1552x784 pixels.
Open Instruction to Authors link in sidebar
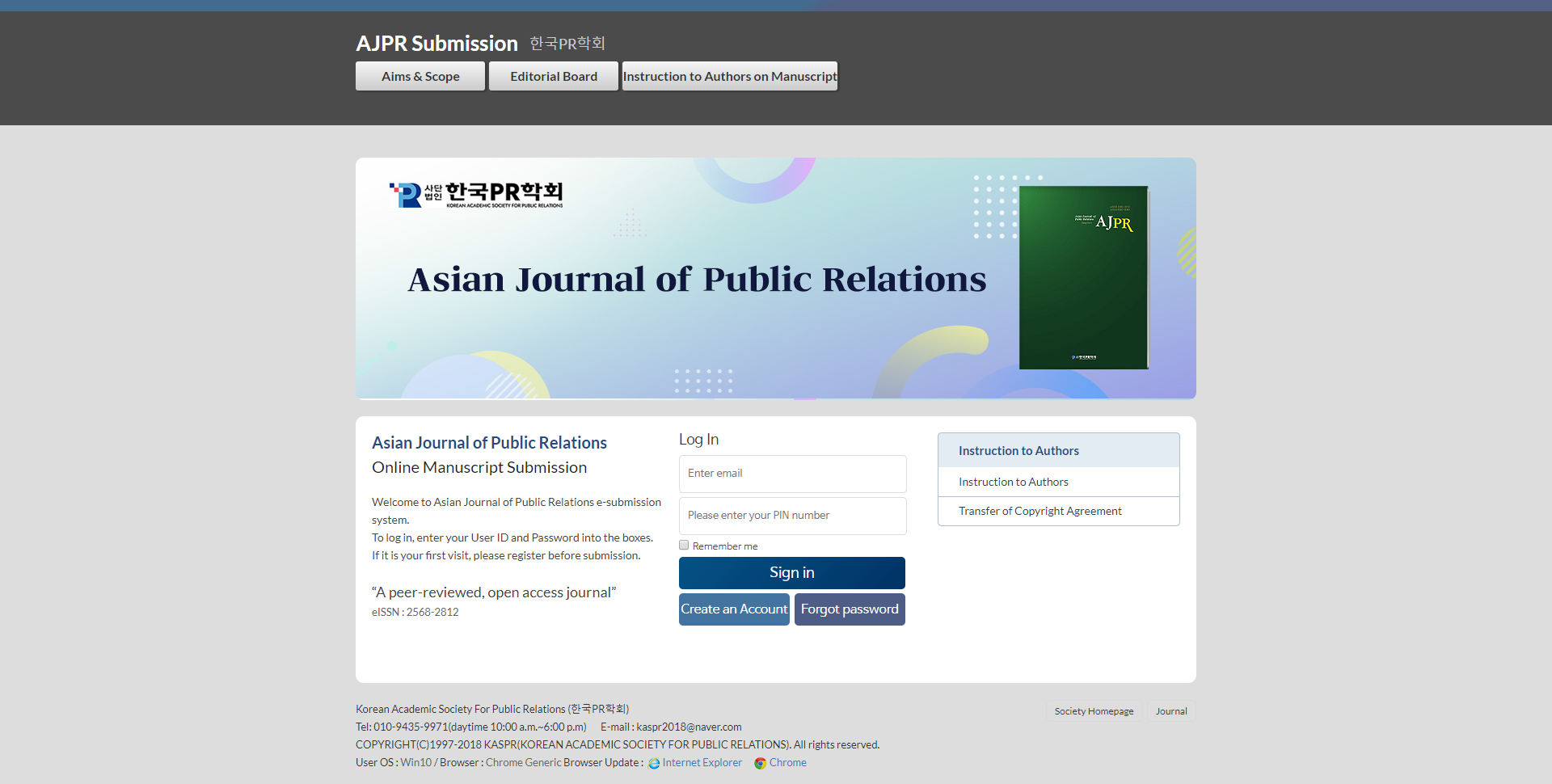tap(1058, 482)
